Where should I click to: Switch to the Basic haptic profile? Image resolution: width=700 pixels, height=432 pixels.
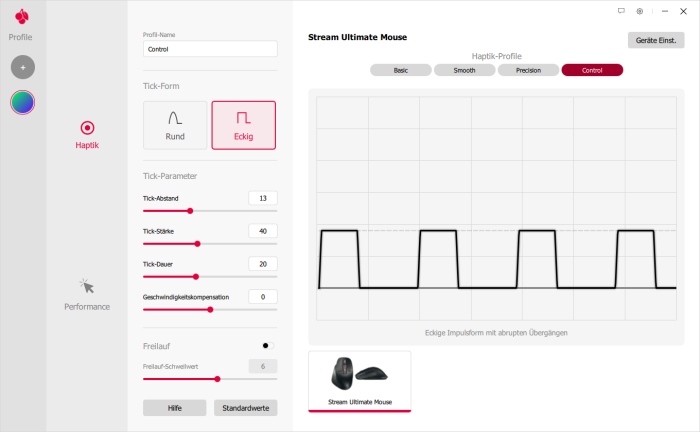400,70
